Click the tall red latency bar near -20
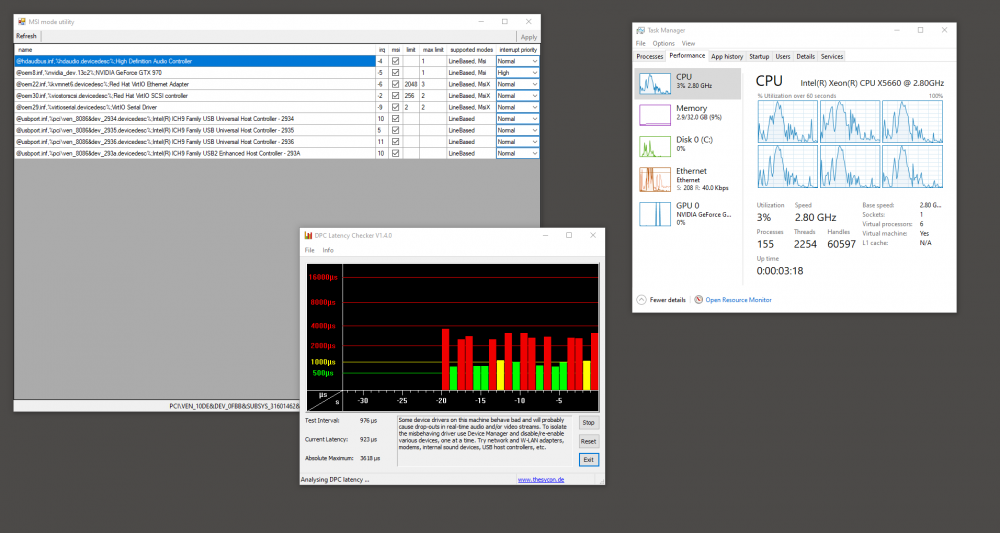1000x533 pixels. coord(445,360)
